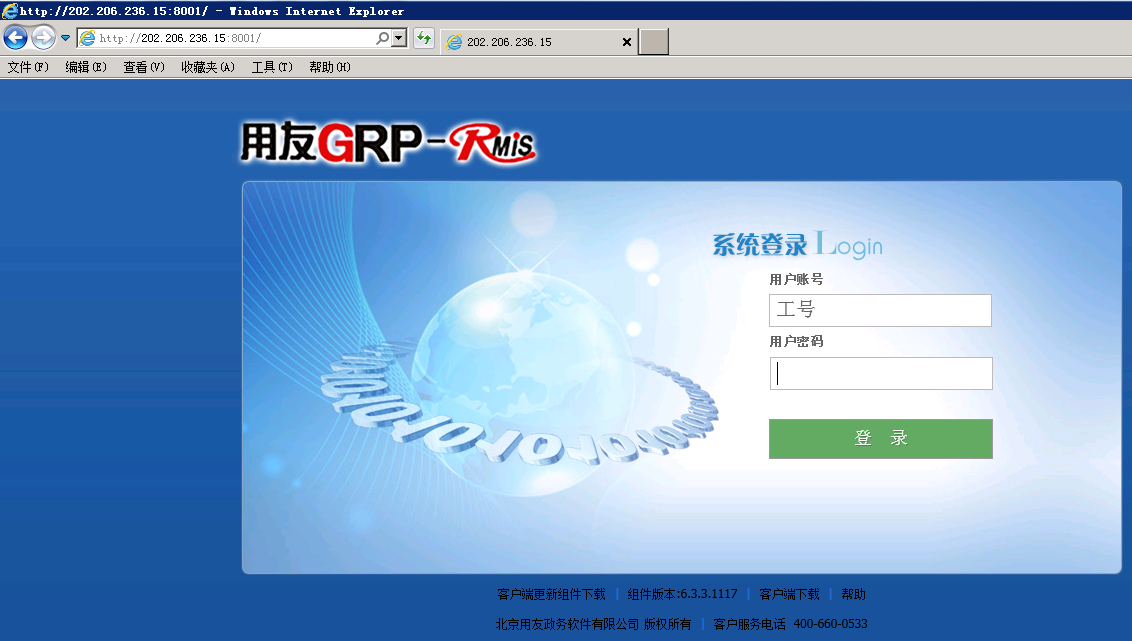Click the 用户账号 field showing 工号
1132x641 pixels.
pos(880,310)
